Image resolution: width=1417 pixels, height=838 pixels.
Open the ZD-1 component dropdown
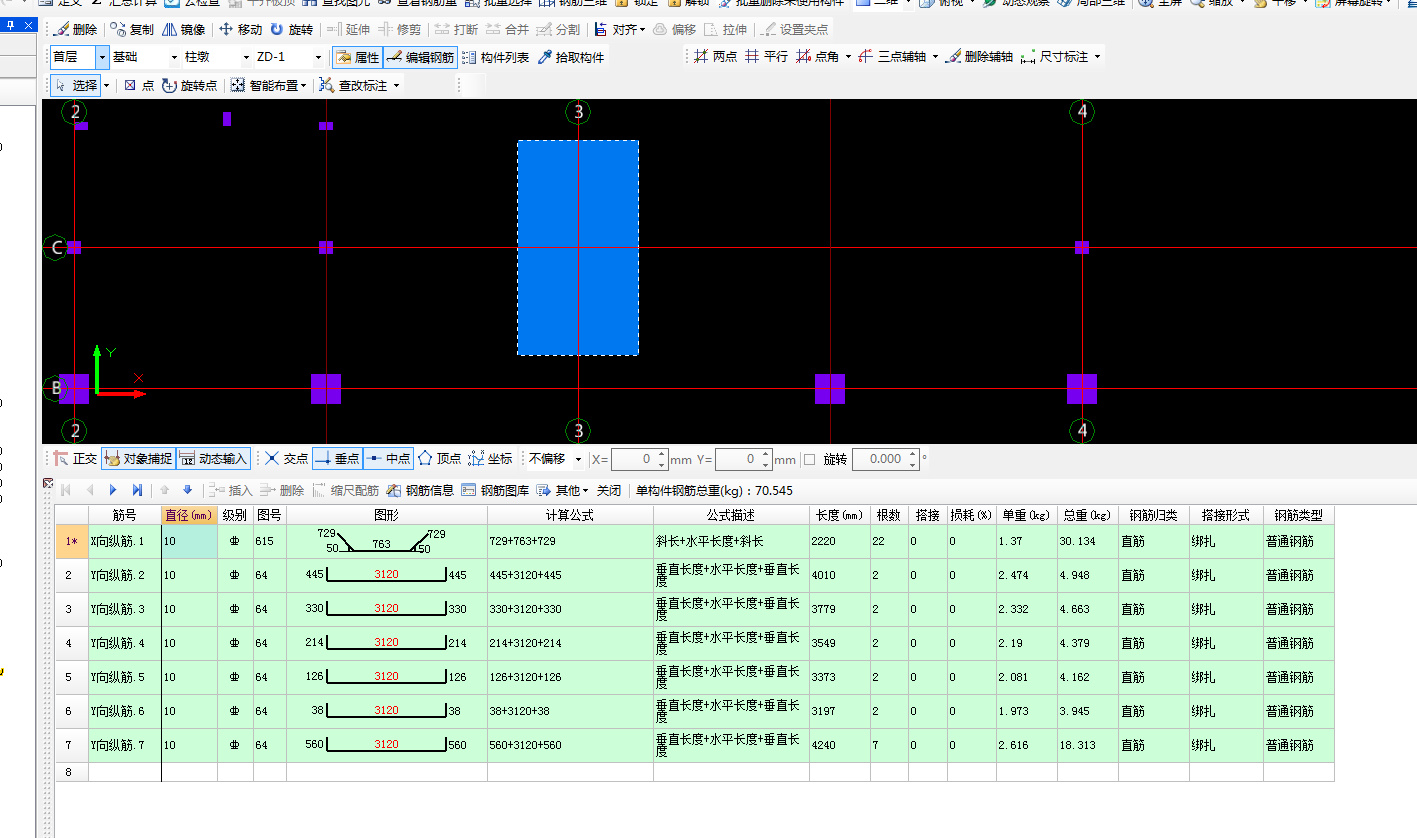pyautogui.click(x=318, y=58)
